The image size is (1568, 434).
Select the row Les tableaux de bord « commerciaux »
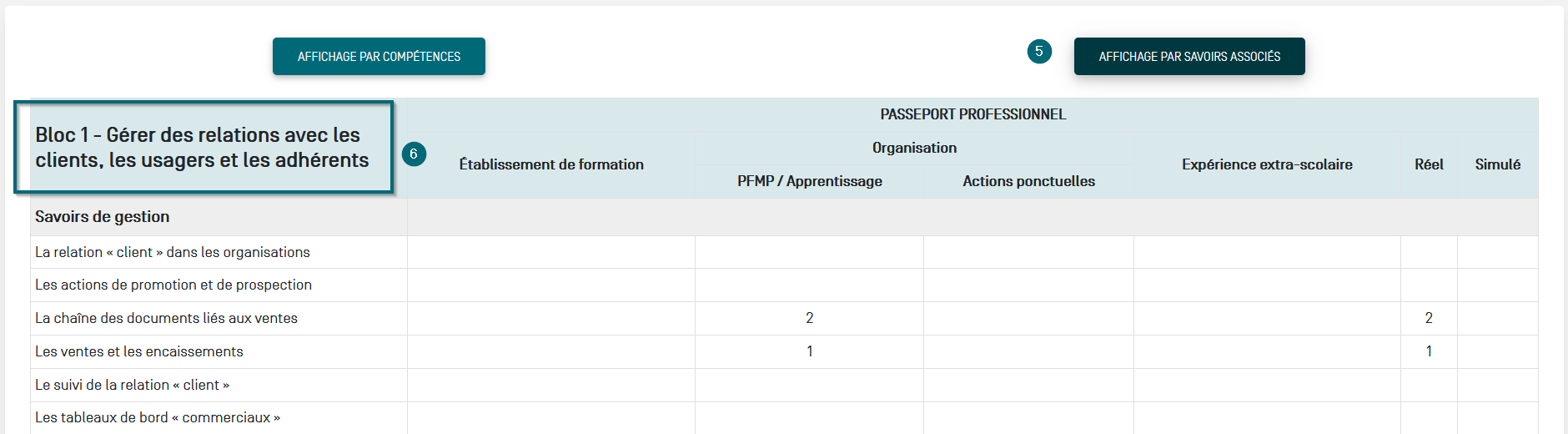158,417
